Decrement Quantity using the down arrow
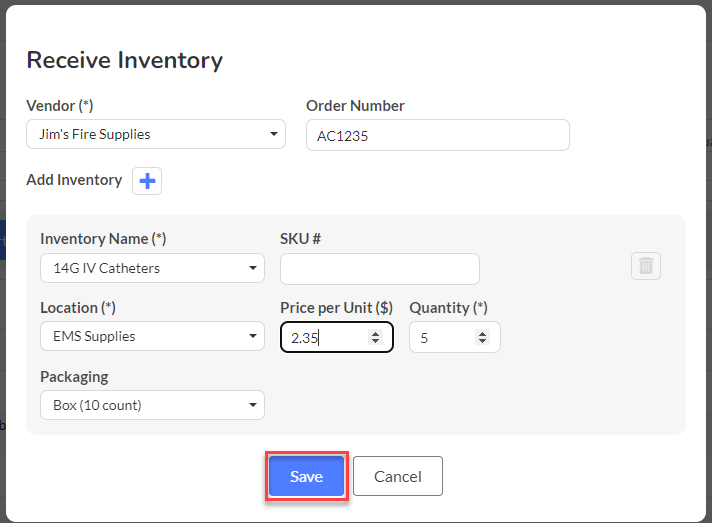This screenshot has width=712, height=523. (482, 341)
